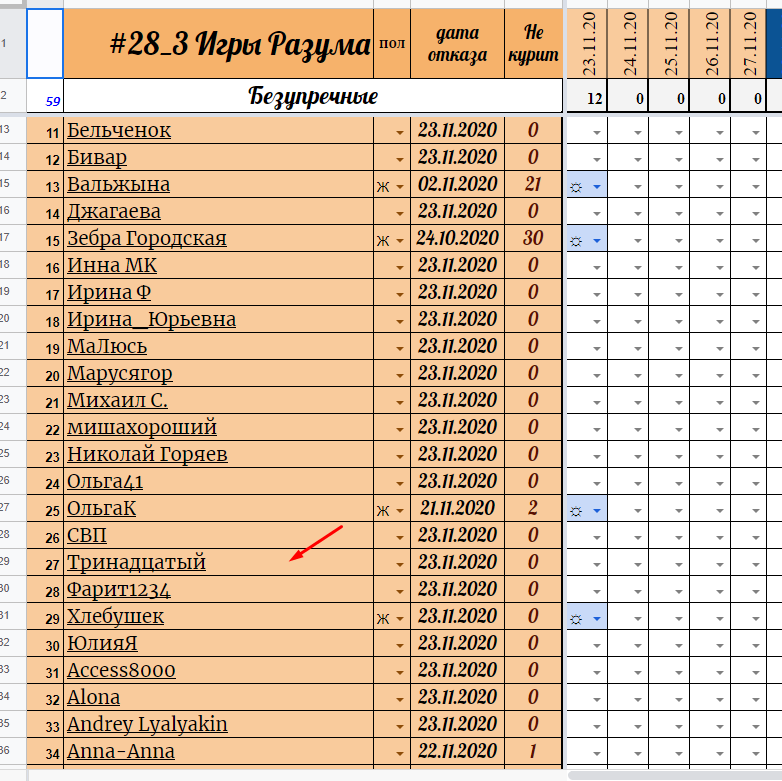Image resolution: width=782 pixels, height=781 pixels.
Task: Open 23.11.20 dropdown in Хлебушек row
Action: pos(597,619)
